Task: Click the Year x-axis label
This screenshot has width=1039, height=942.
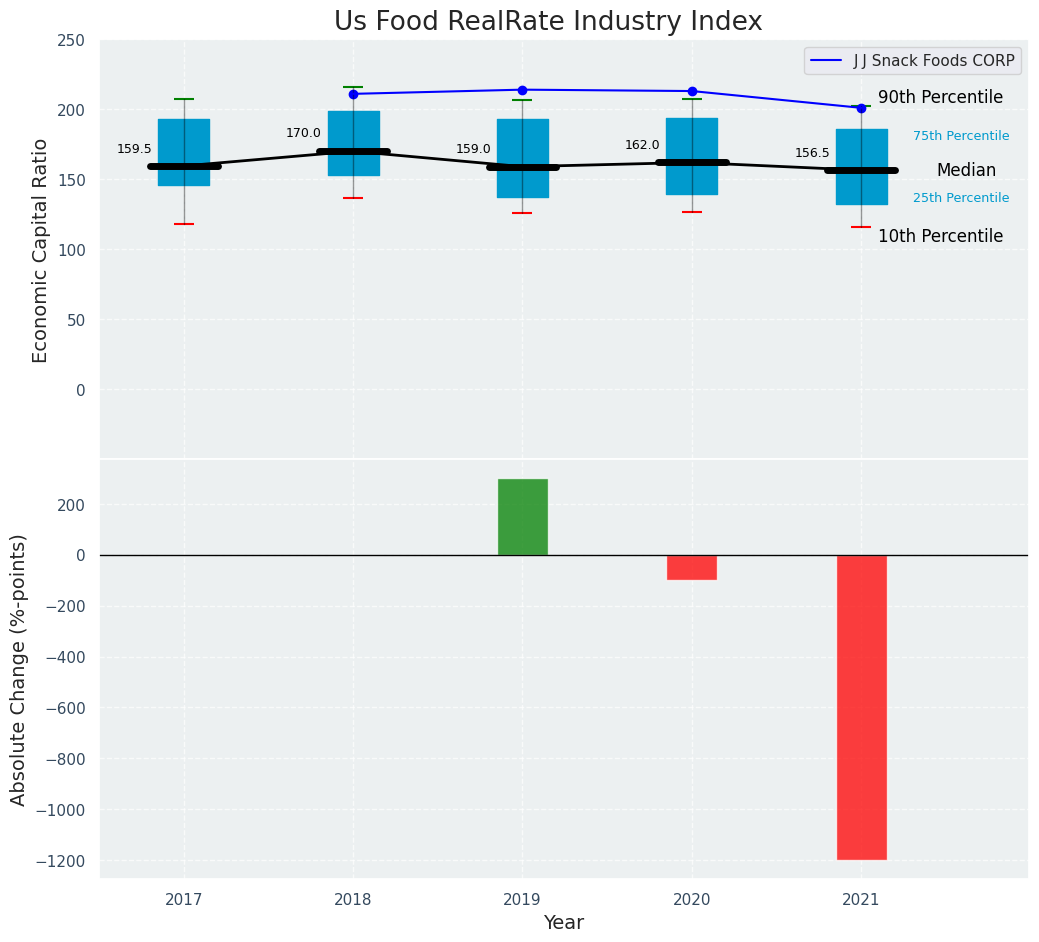Action: tap(563, 923)
